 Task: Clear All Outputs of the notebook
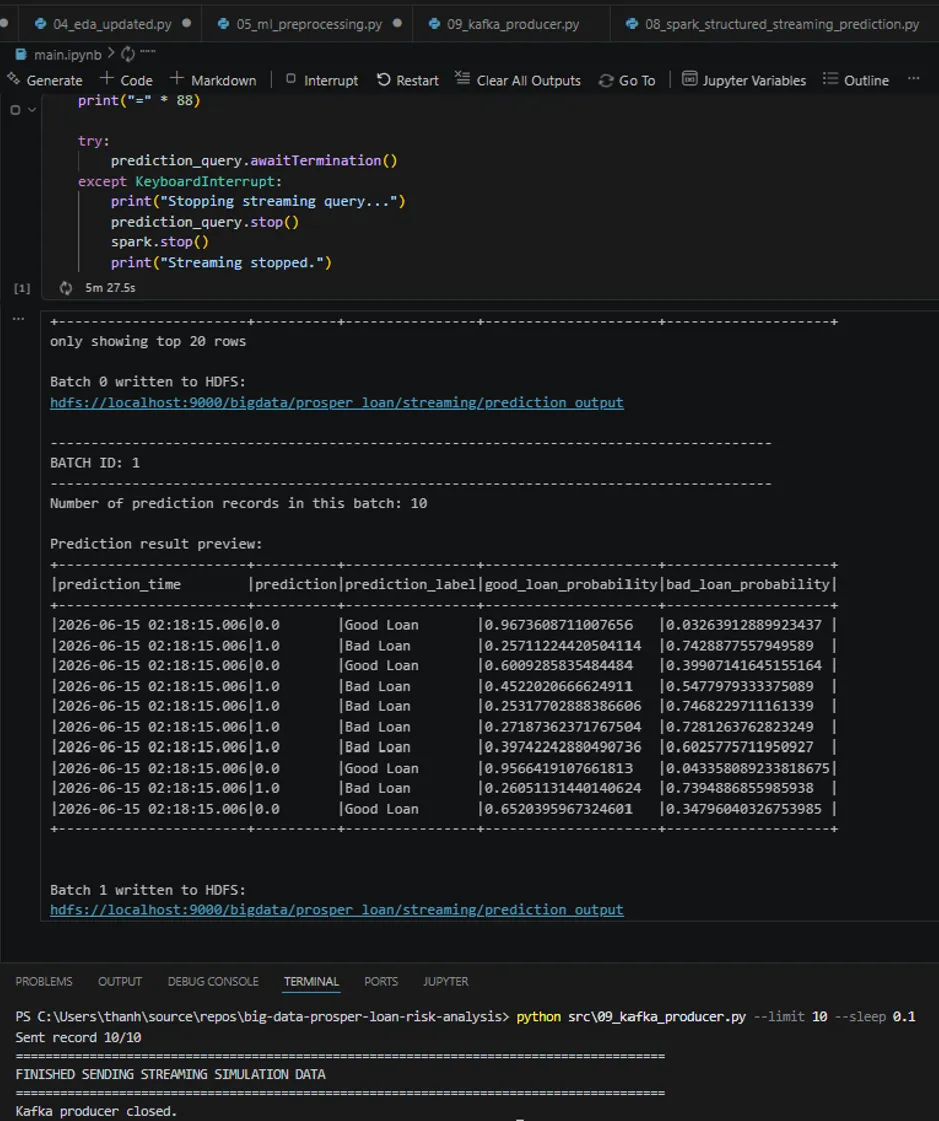[518, 80]
